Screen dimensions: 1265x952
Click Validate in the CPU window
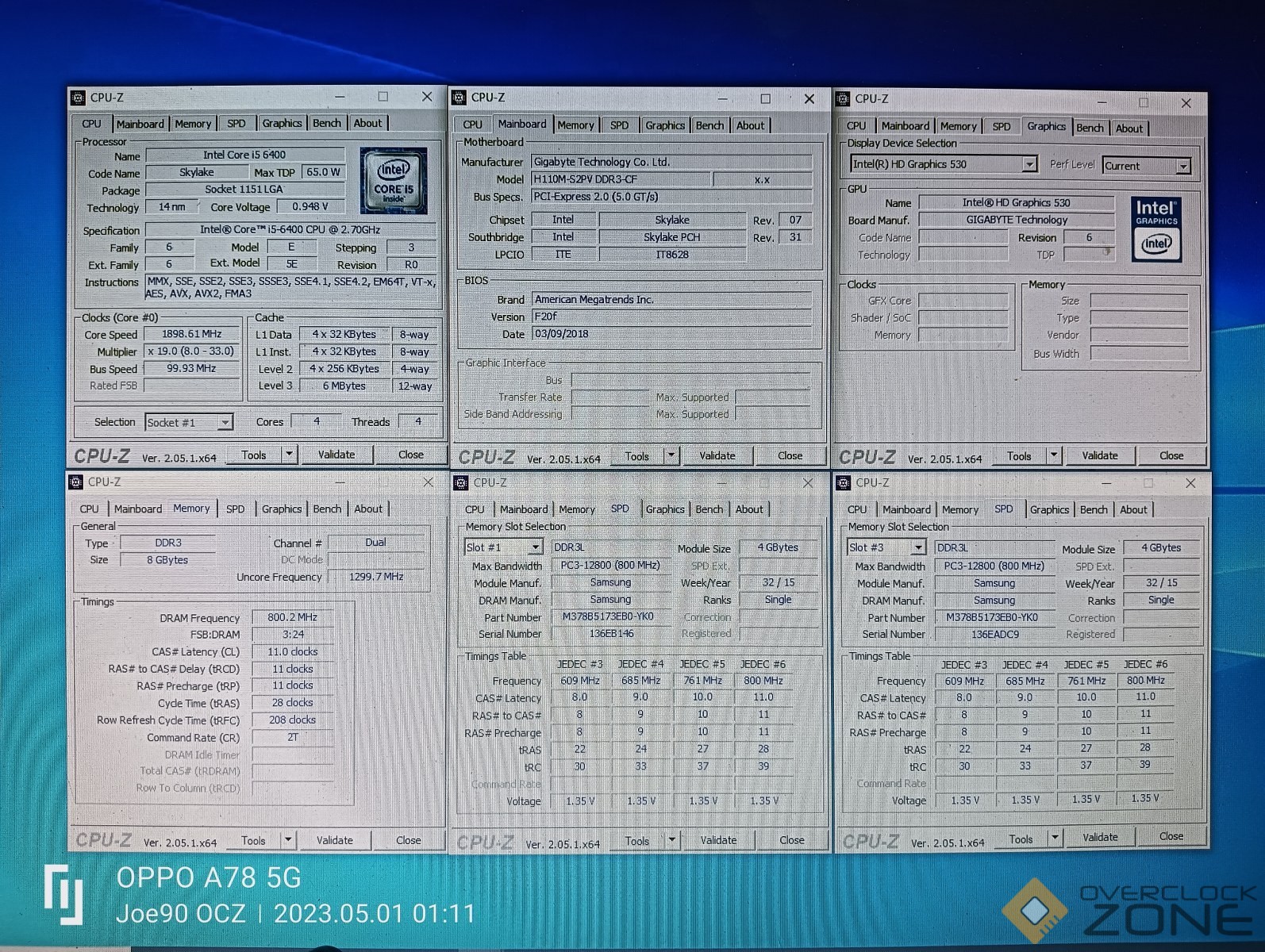pos(336,455)
